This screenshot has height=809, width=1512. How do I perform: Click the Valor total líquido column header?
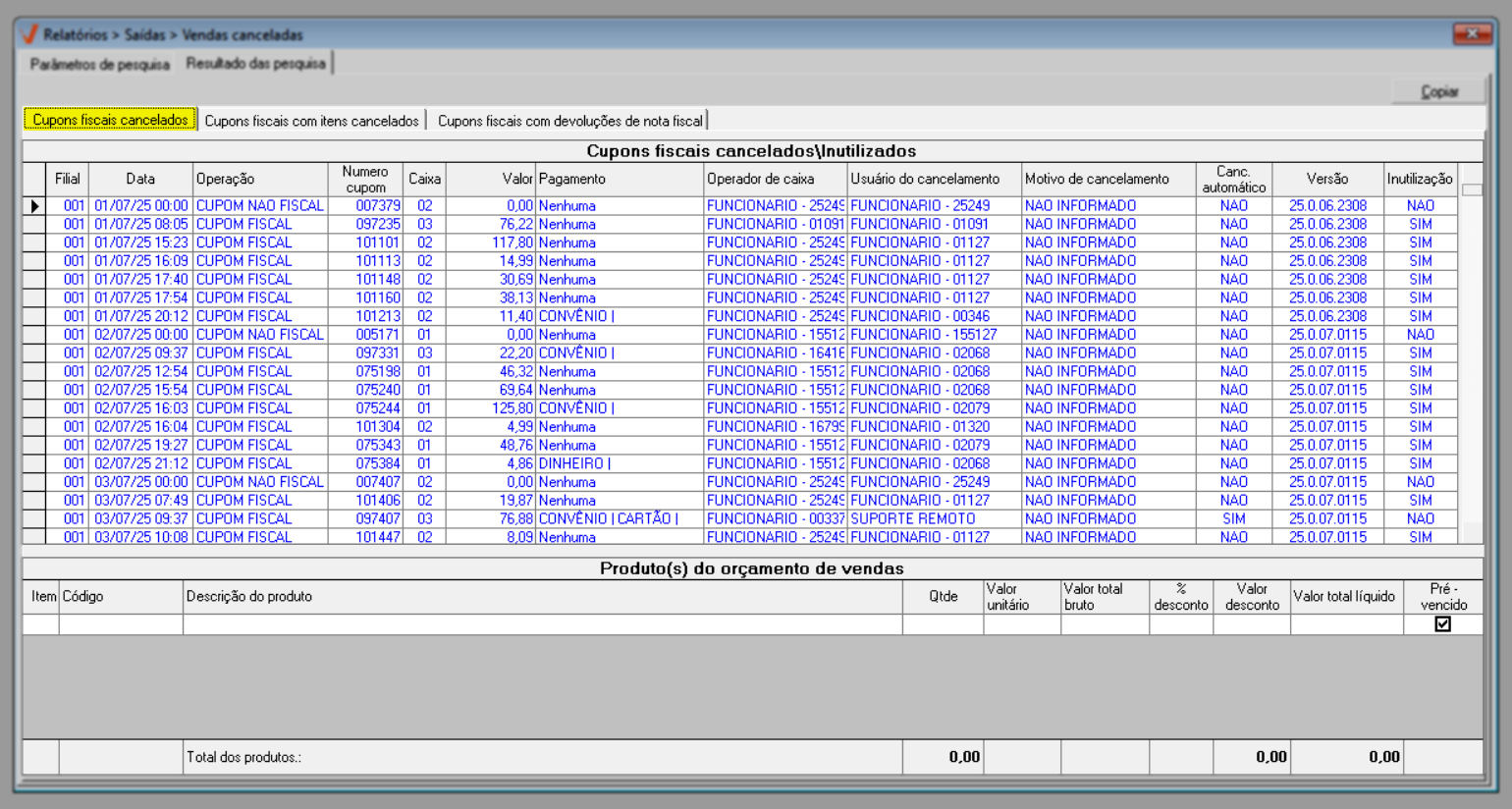click(1343, 597)
